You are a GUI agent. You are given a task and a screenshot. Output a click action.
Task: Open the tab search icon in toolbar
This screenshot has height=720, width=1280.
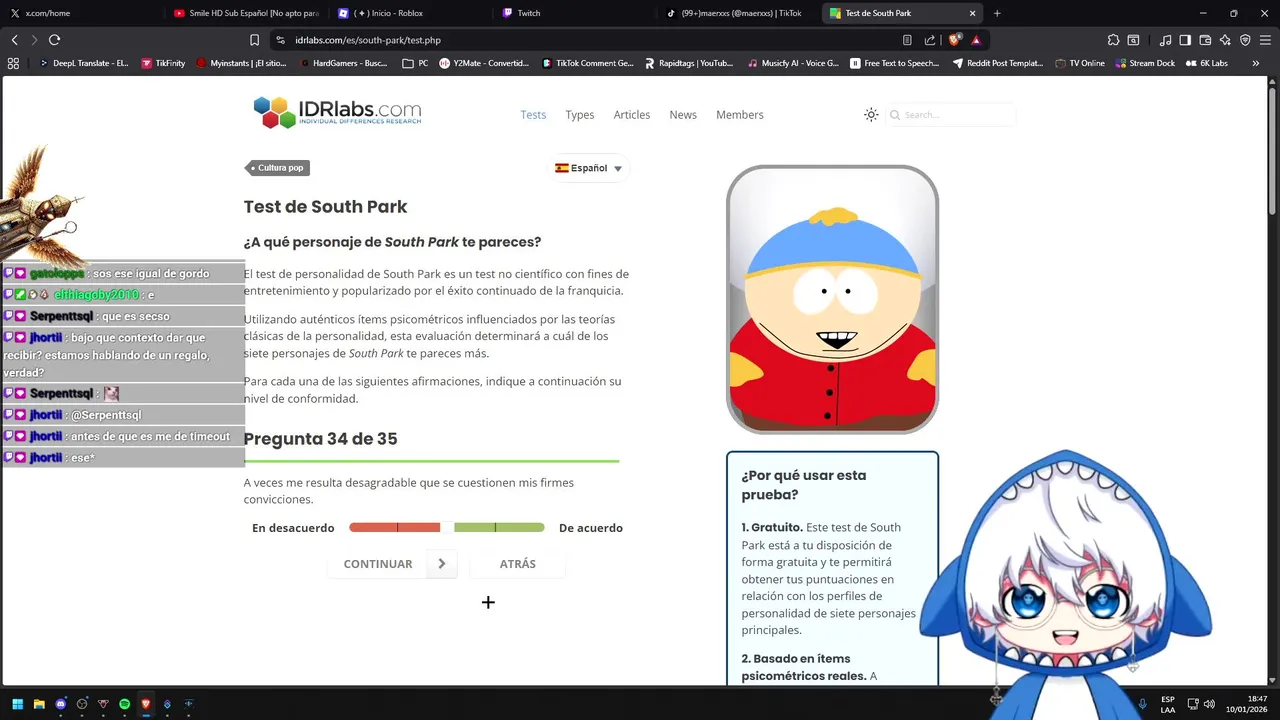[x=1133, y=40]
